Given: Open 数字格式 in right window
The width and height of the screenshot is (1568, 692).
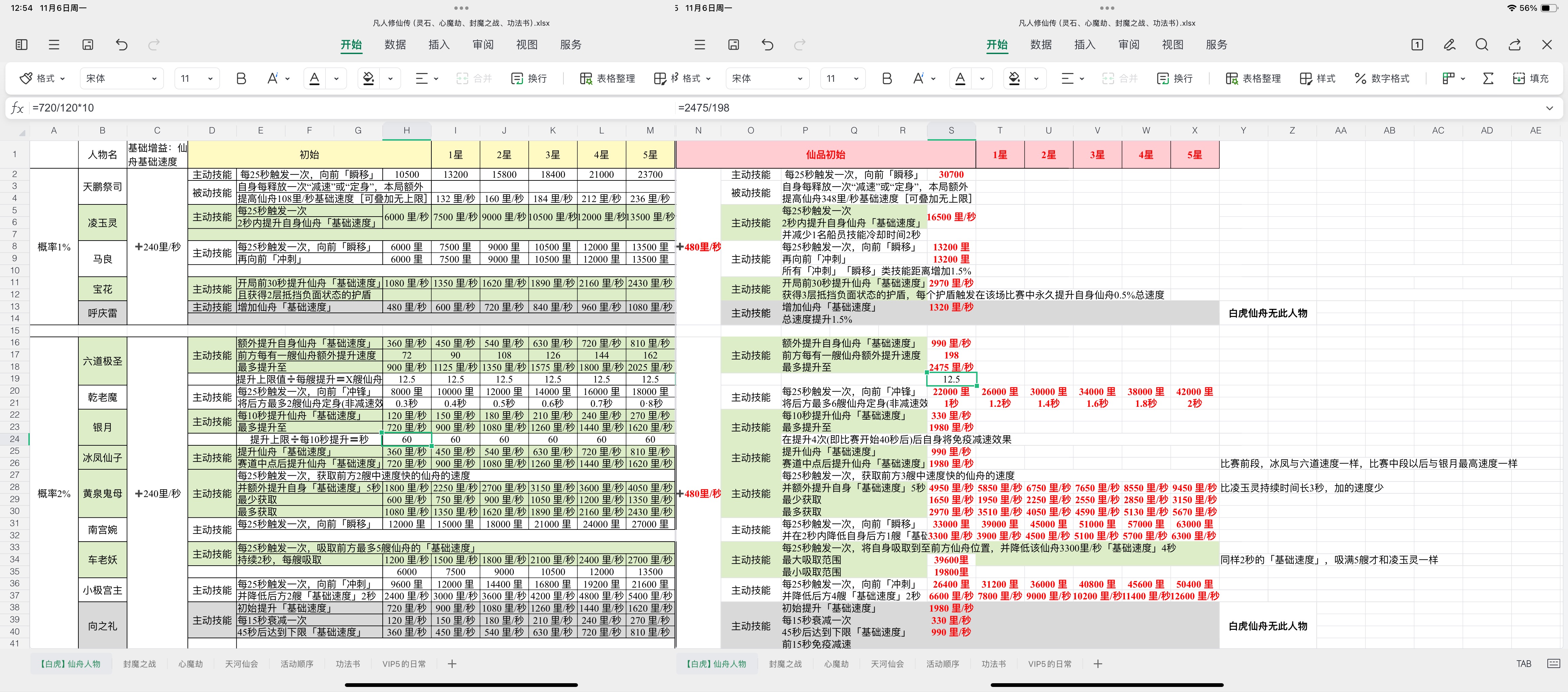Looking at the screenshot, I should click(x=1382, y=78).
